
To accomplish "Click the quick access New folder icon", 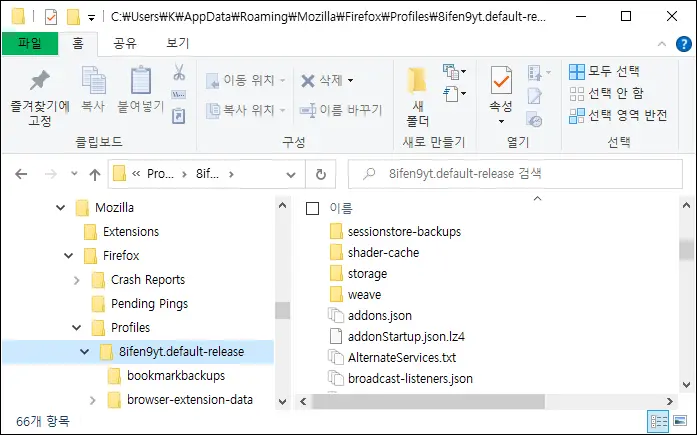I will pyautogui.click(x=73, y=17).
